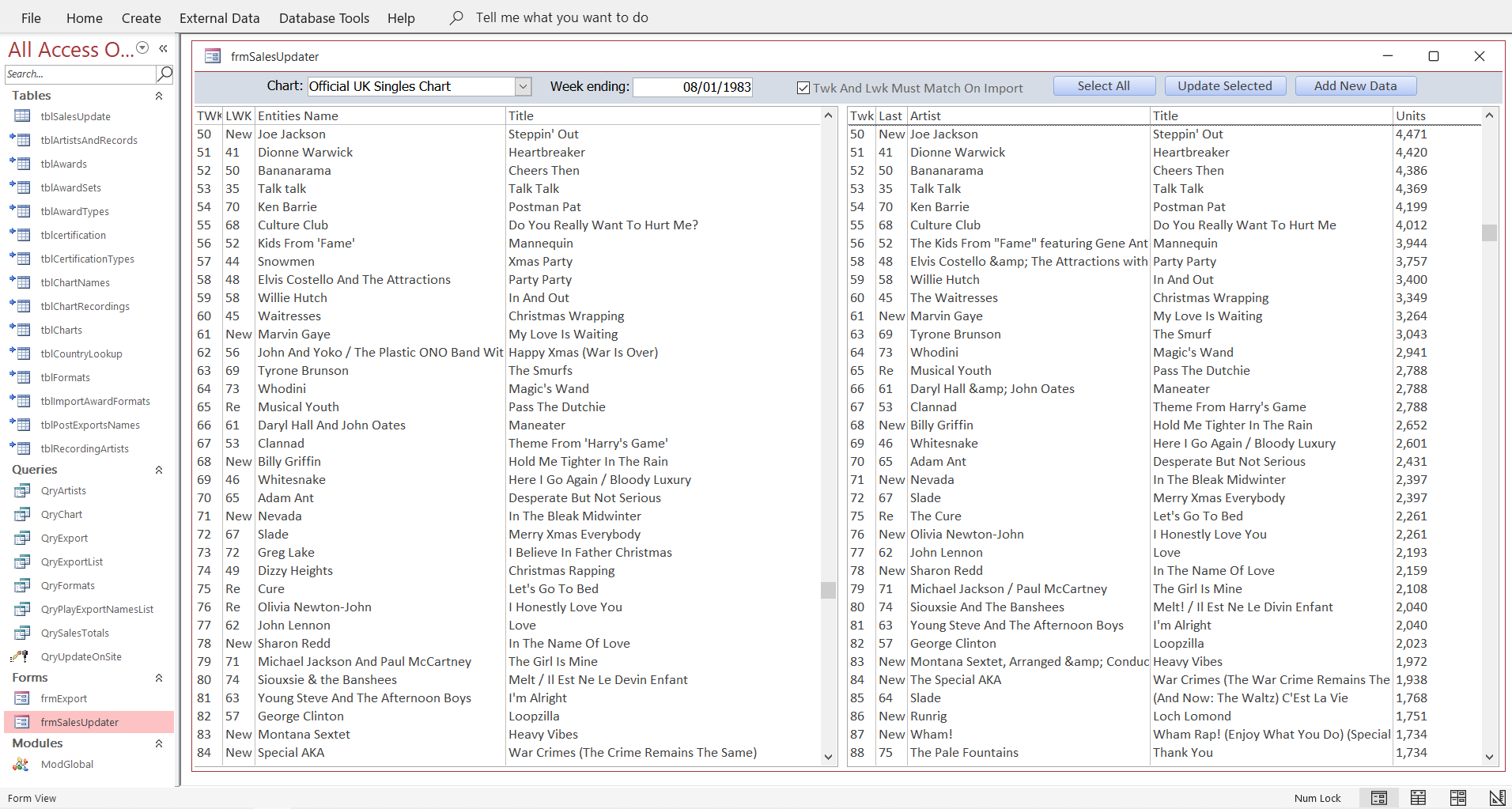Select Dizzy Heights Christmas Rapping row
The width and height of the screenshot is (1512, 809).
click(x=507, y=571)
